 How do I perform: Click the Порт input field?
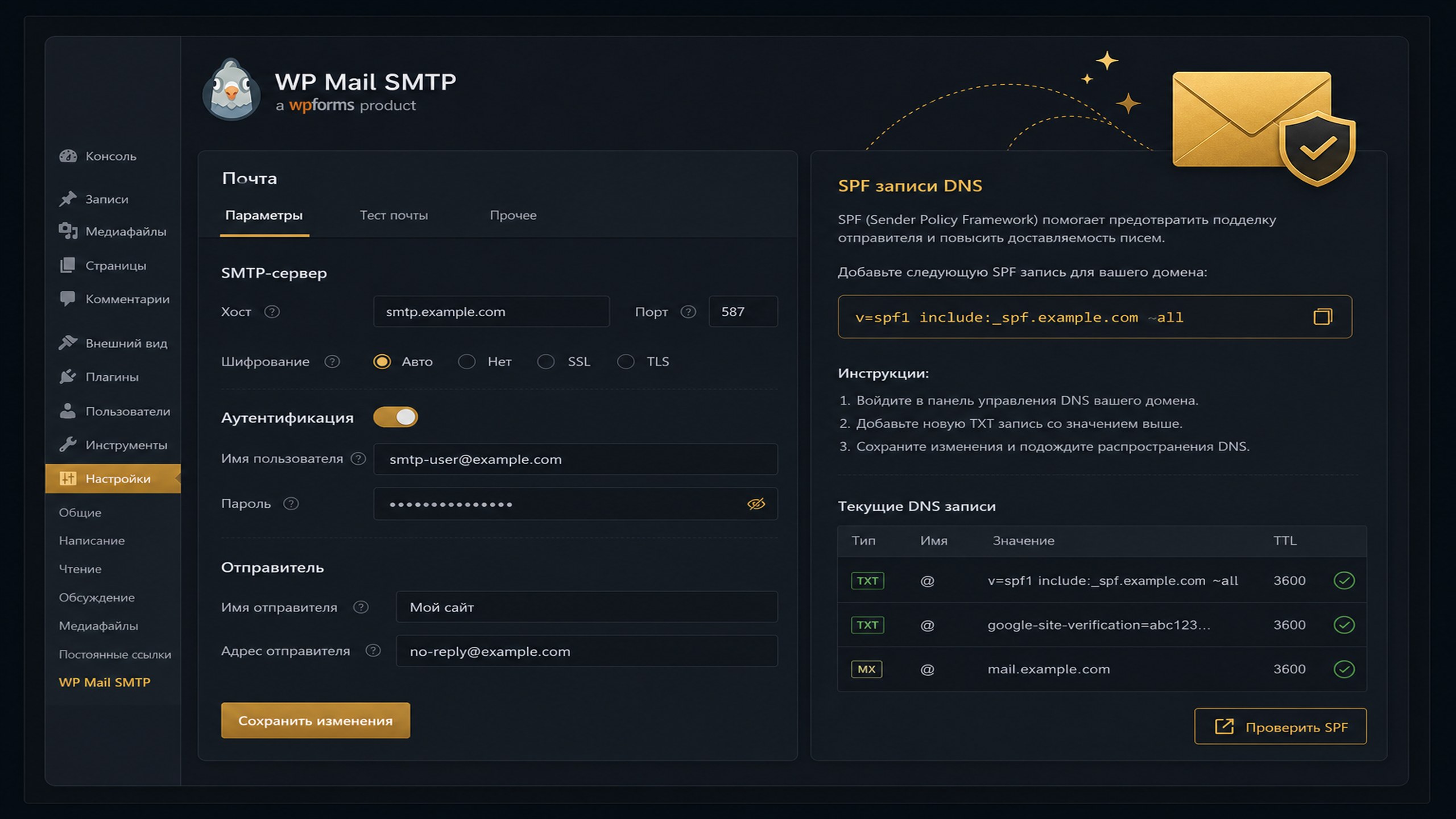[743, 312]
